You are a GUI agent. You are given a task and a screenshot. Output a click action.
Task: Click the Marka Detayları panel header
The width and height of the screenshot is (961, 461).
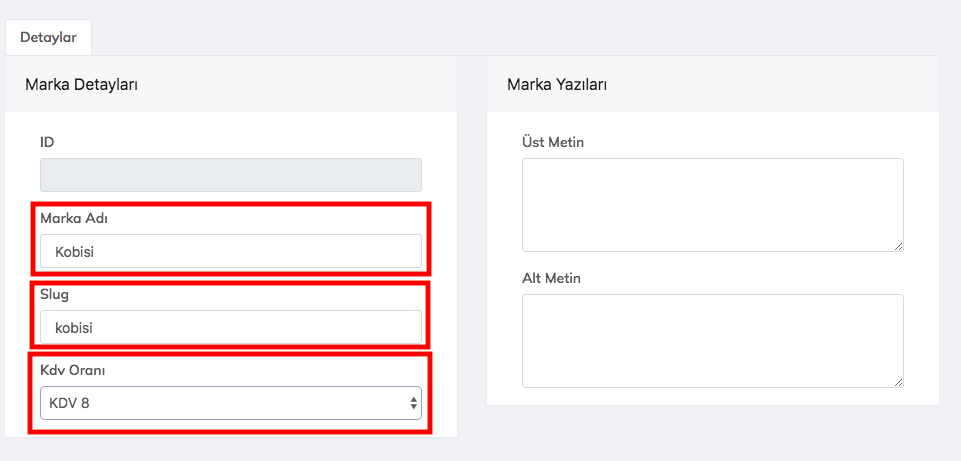click(x=81, y=85)
